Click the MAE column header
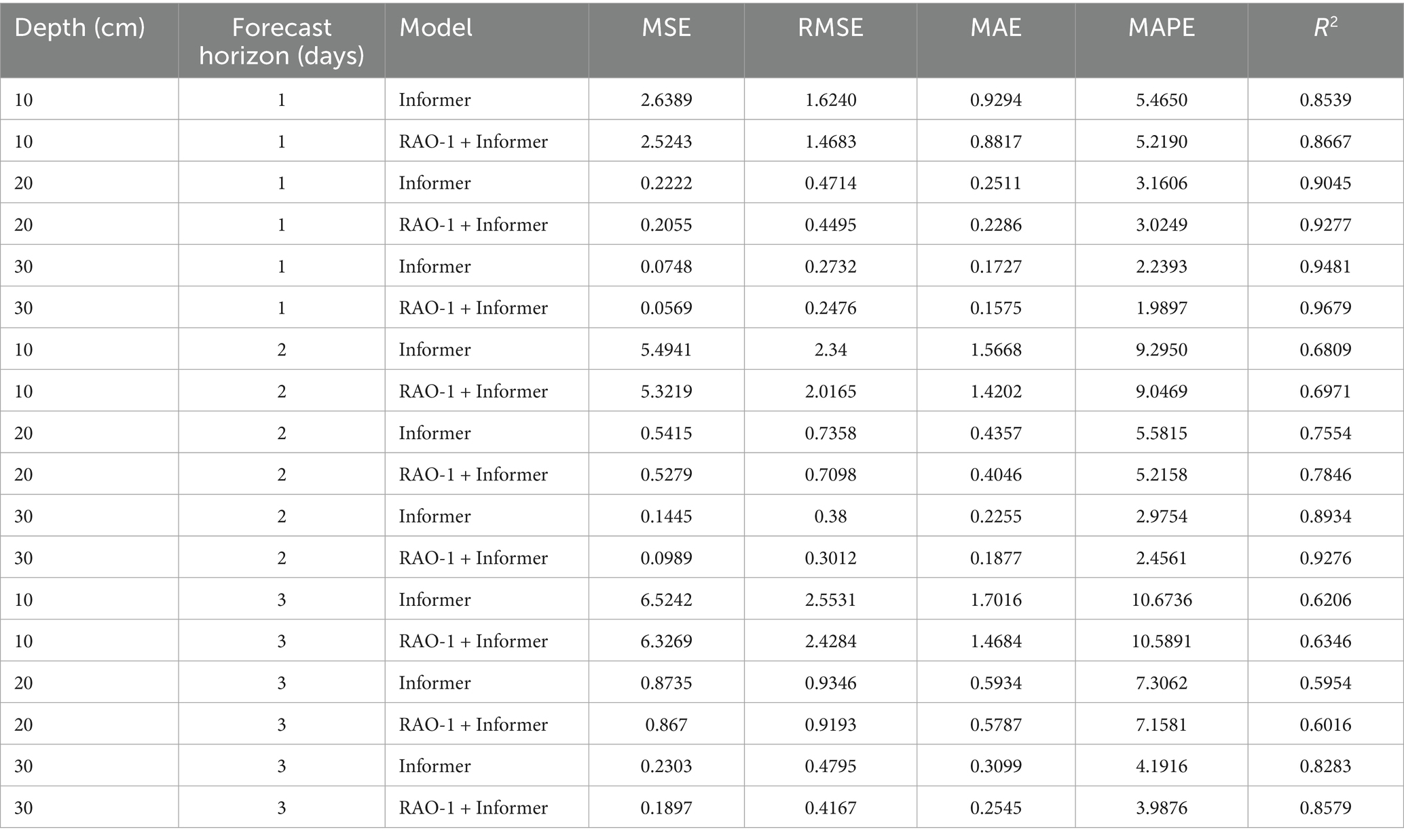The width and height of the screenshot is (1404, 840). (995, 28)
